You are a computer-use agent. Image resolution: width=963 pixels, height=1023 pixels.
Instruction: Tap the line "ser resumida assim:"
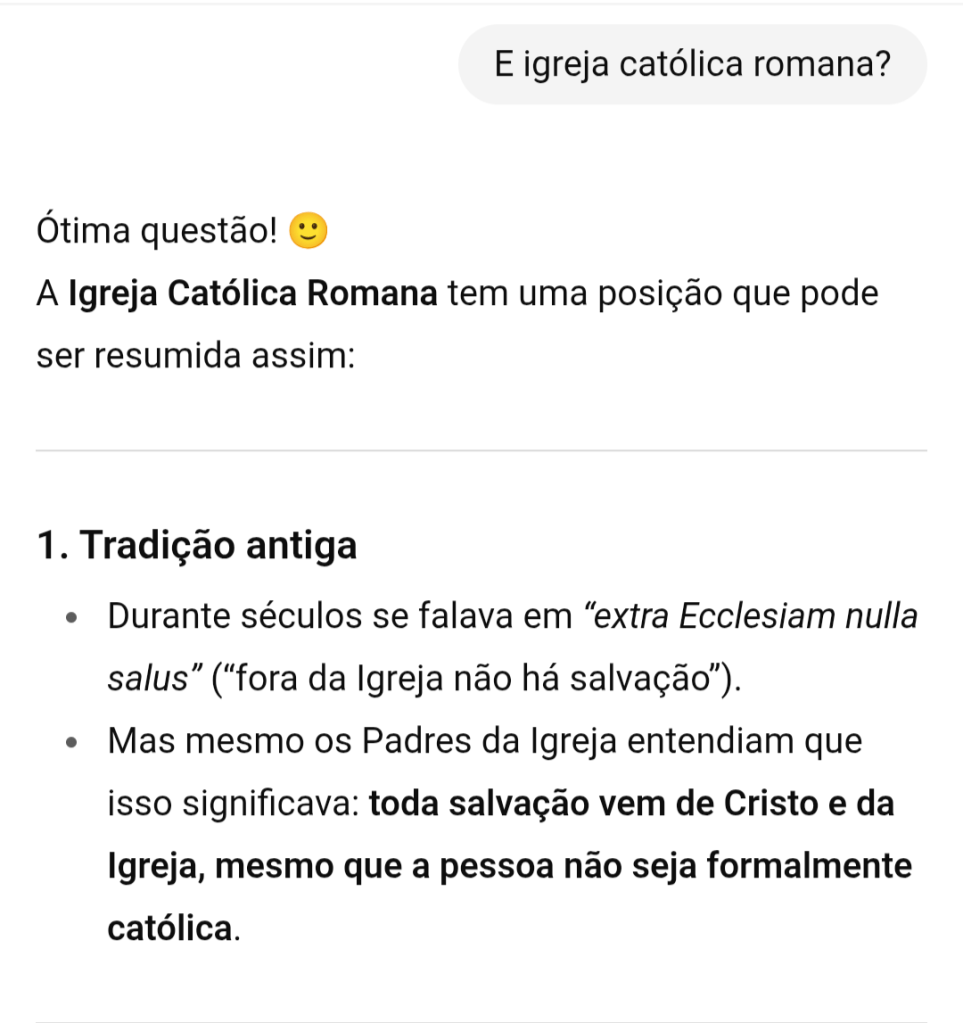pos(196,357)
